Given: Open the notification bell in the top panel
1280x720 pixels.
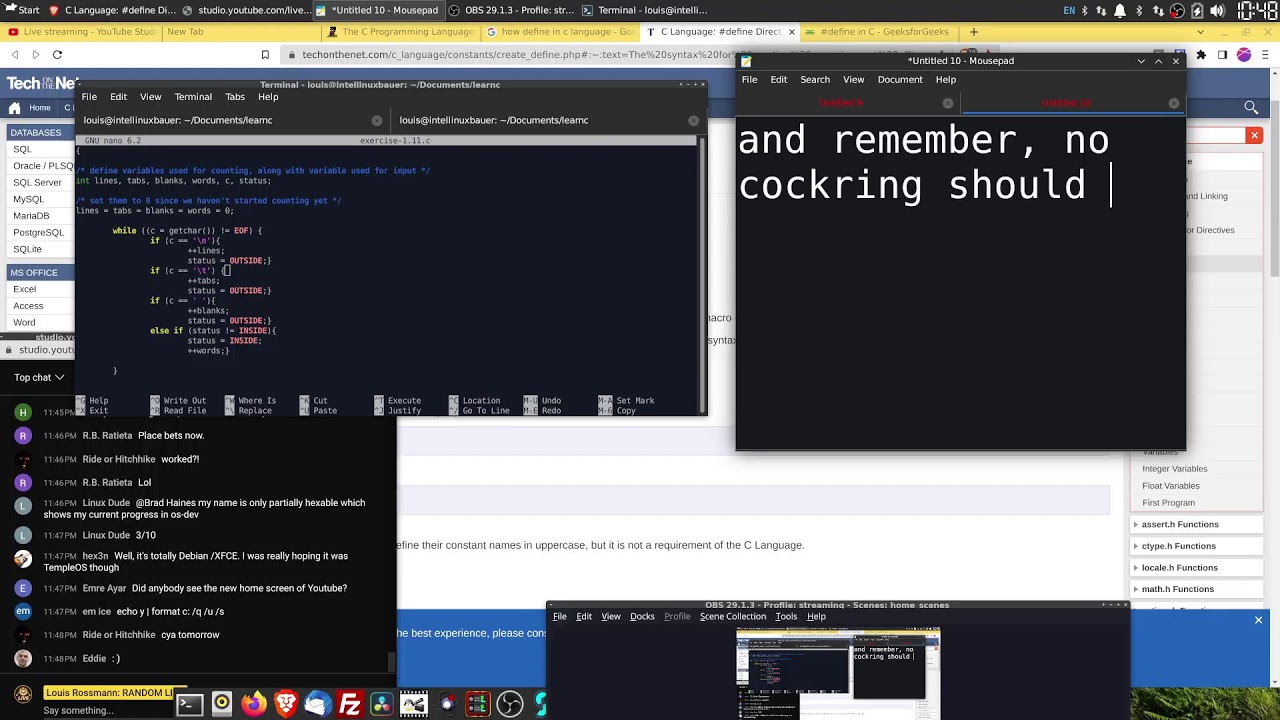Looking at the screenshot, I should click(x=1120, y=11).
